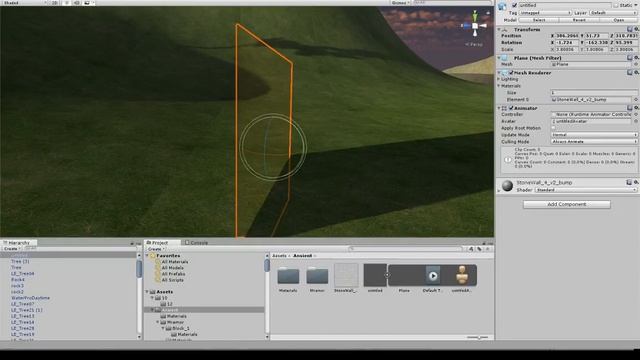This screenshot has height=360, width=640.
Task: Collapse the Materials section
Action: click(499, 86)
